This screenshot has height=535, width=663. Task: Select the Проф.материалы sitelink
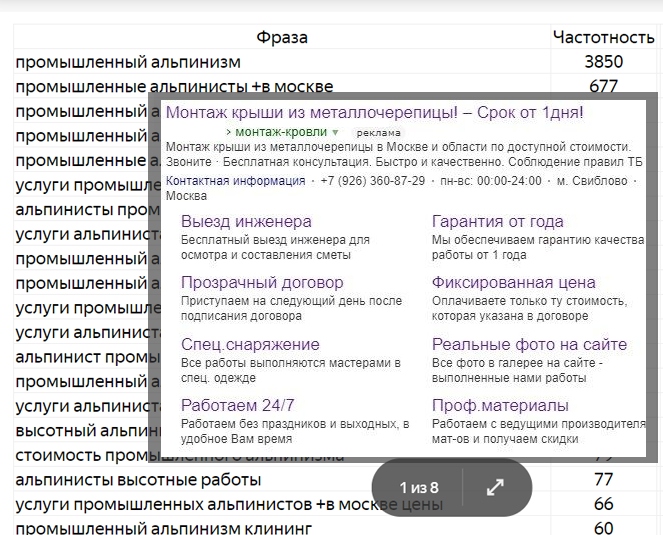pyautogui.click(x=500, y=406)
